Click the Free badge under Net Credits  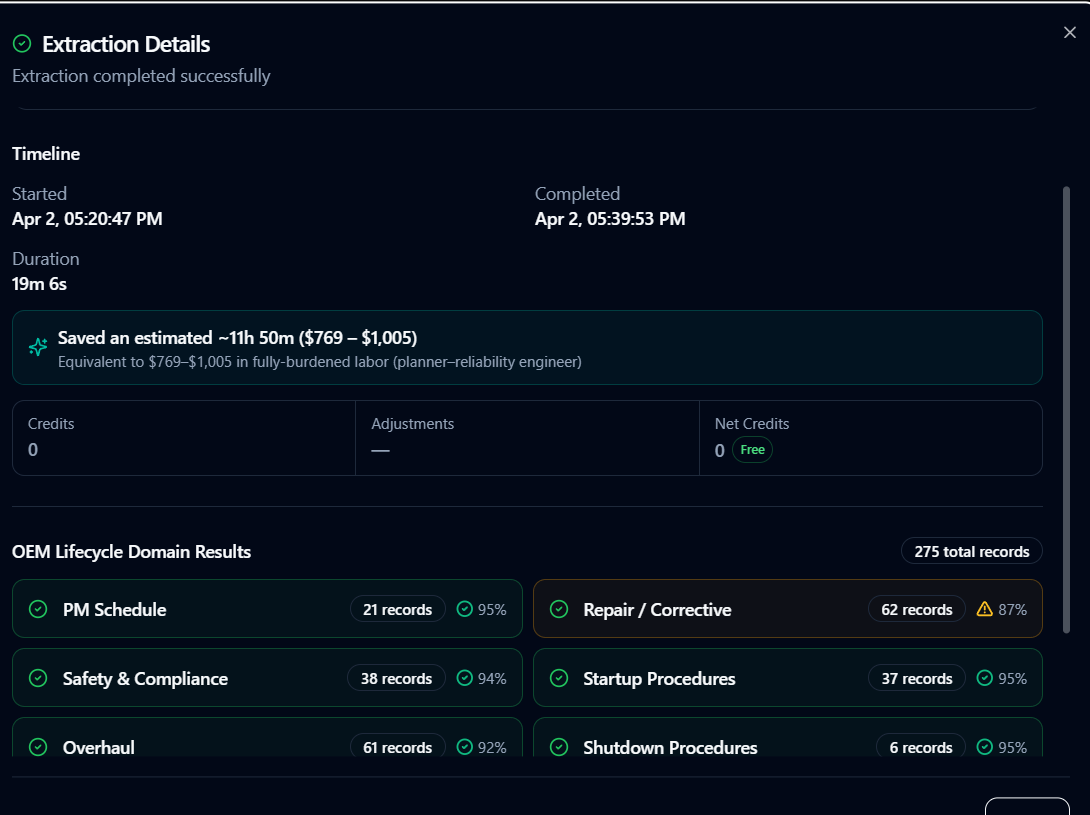752,449
